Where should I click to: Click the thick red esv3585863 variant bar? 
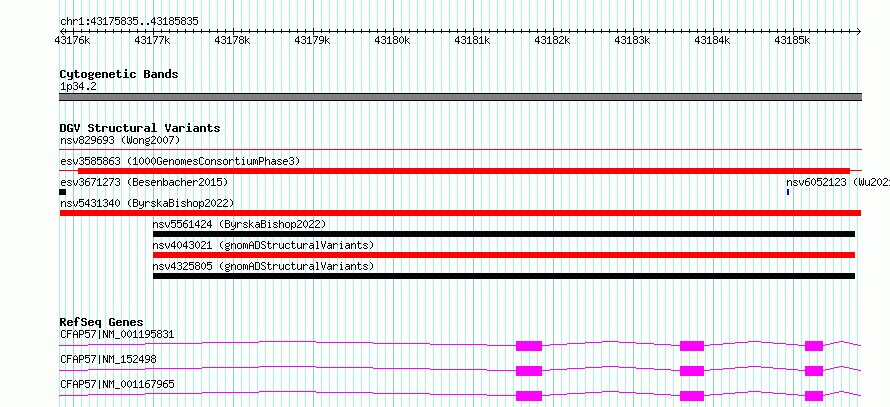point(464,171)
